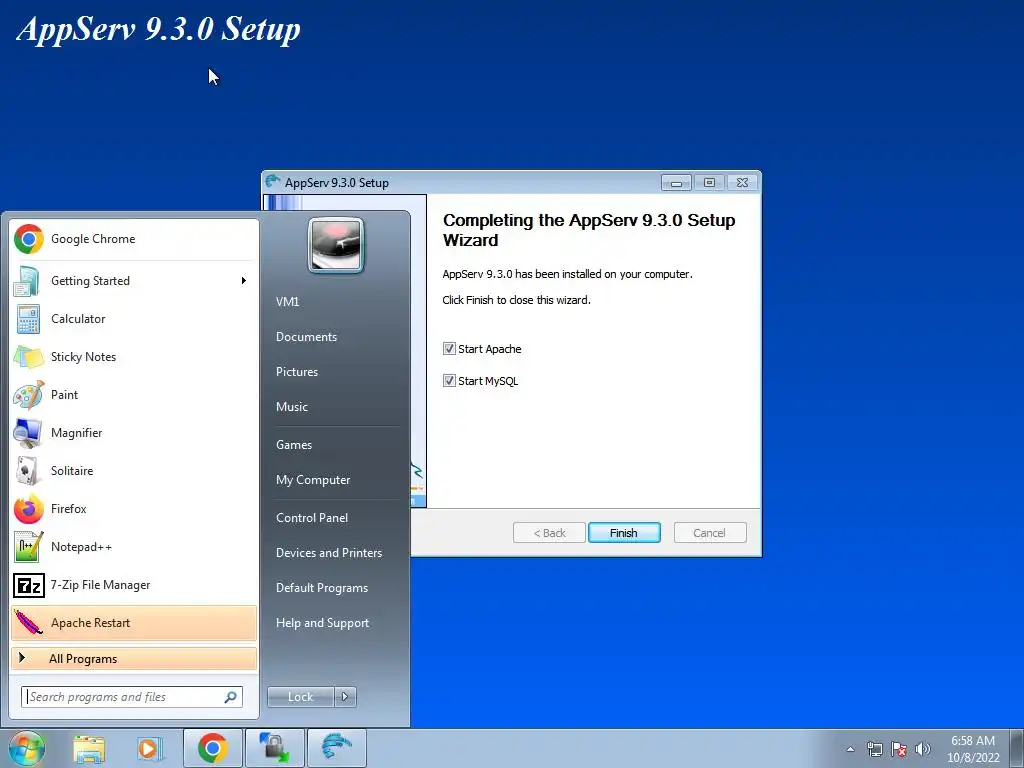
Task: Open the Notepad++ icon
Action: 29,547
